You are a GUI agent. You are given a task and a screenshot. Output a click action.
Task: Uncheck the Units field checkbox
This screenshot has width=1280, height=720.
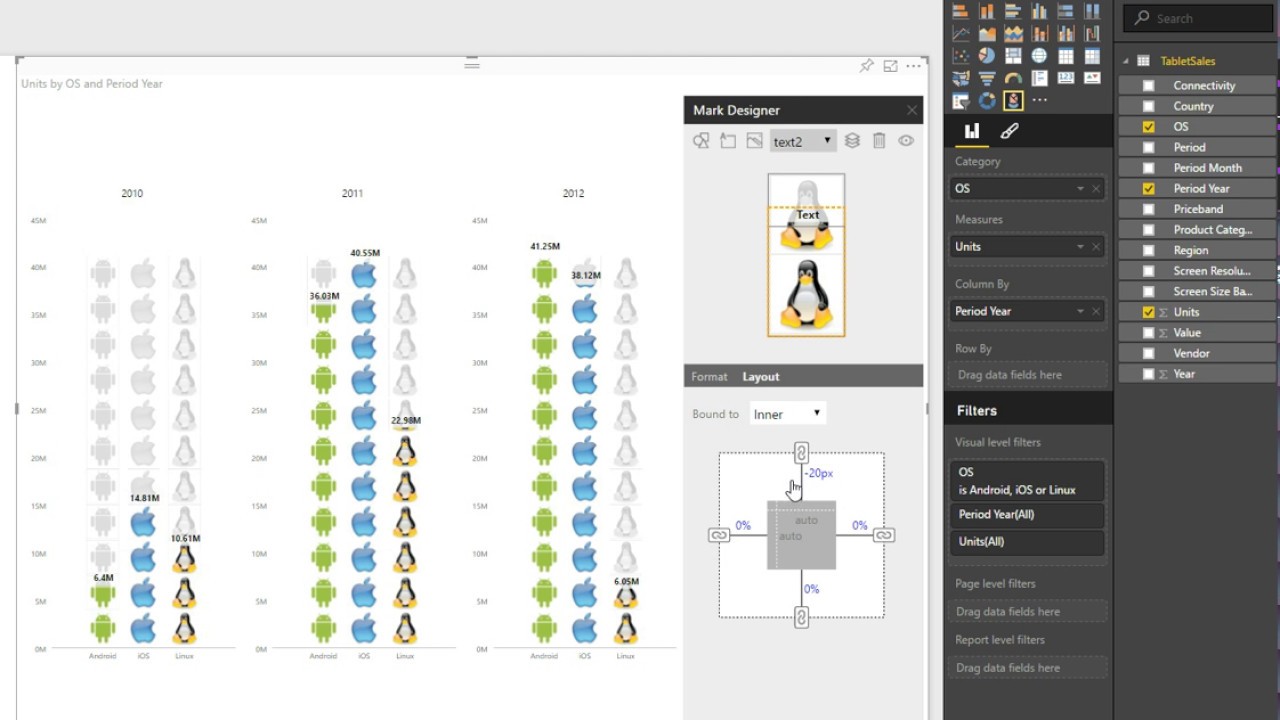pyautogui.click(x=1148, y=312)
